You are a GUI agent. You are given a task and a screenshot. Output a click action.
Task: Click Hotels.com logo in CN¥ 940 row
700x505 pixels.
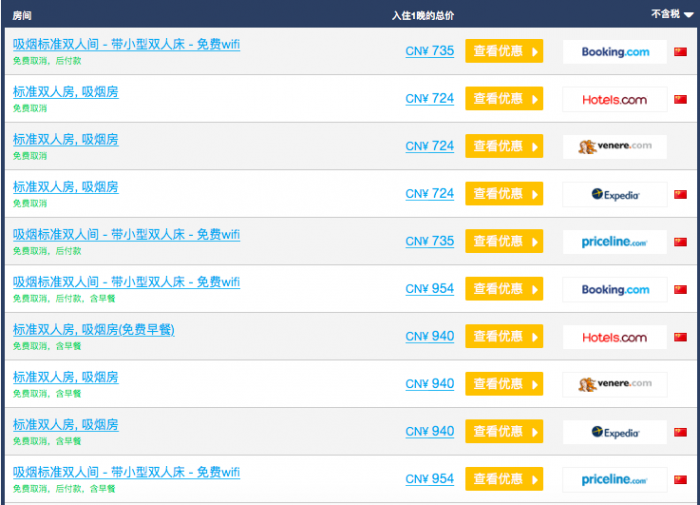click(x=615, y=337)
